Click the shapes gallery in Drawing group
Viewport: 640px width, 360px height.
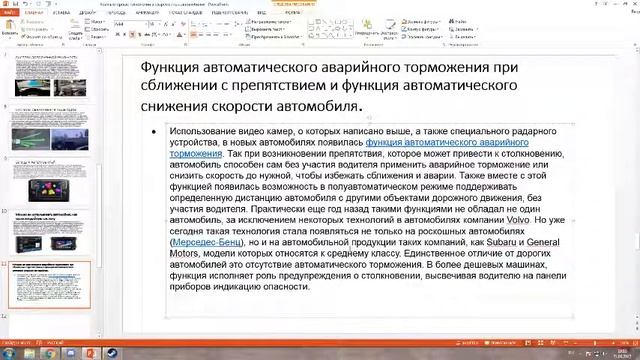[331, 29]
